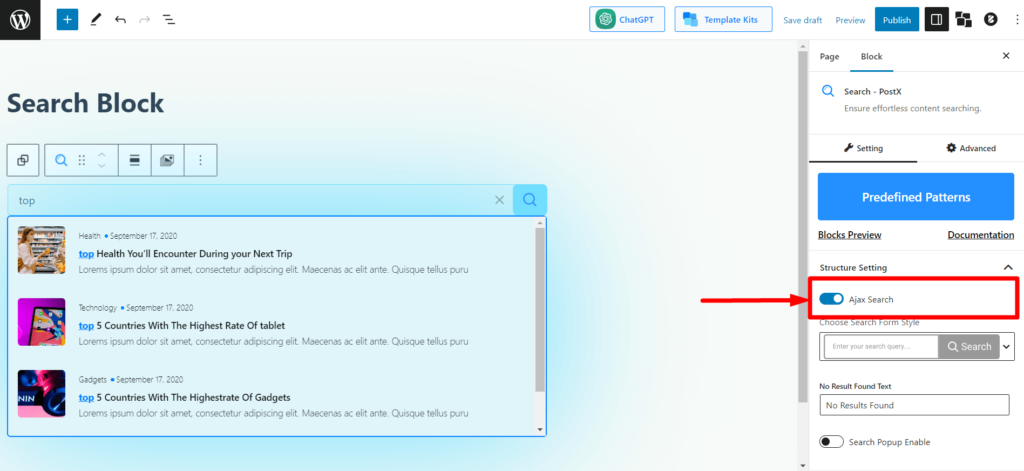1024x471 pixels.
Task: Open the PostX blocks panel icon
Action: [963, 20]
